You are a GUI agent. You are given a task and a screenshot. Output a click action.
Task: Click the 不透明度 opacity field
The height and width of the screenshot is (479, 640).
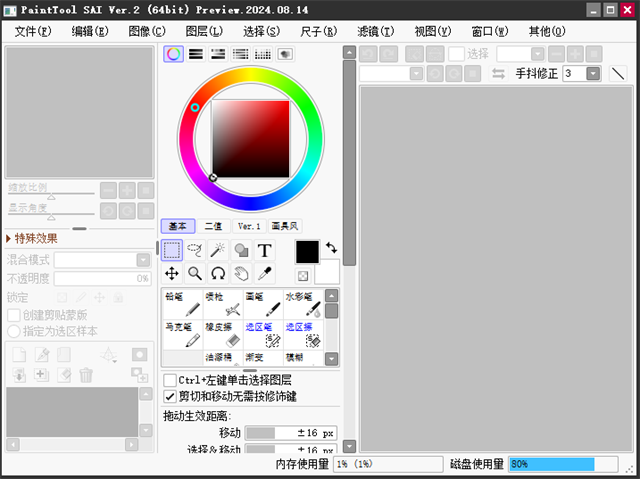102,279
